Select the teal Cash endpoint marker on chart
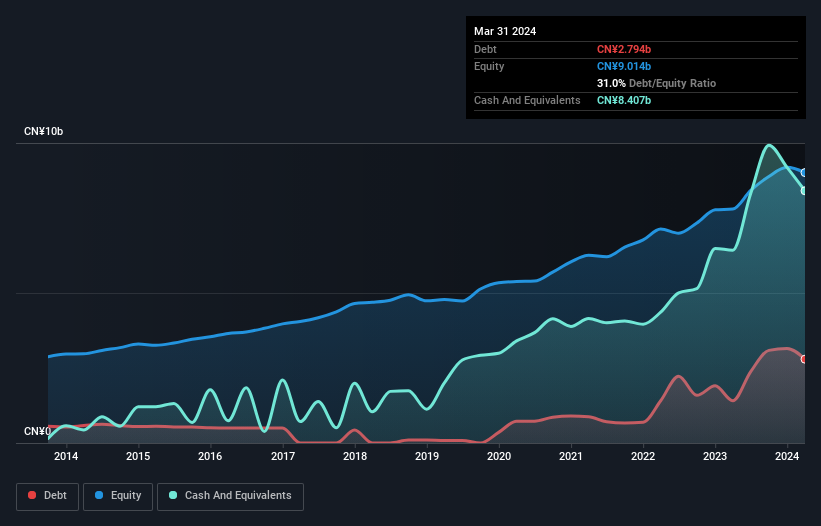The height and width of the screenshot is (526, 821). 804,191
